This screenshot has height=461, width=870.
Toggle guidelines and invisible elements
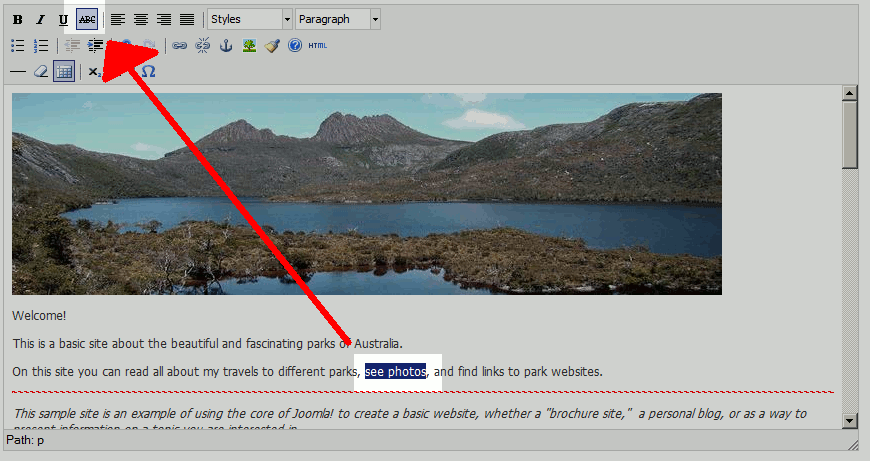pyautogui.click(x=64, y=72)
